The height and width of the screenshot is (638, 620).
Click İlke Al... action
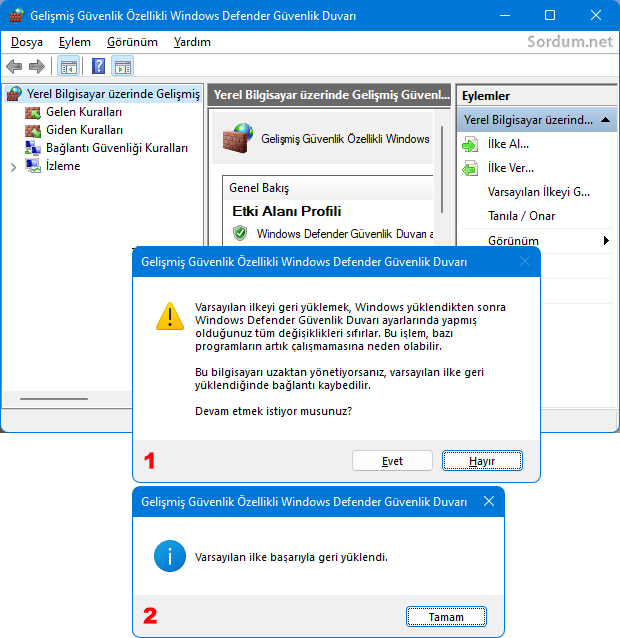tap(508, 144)
